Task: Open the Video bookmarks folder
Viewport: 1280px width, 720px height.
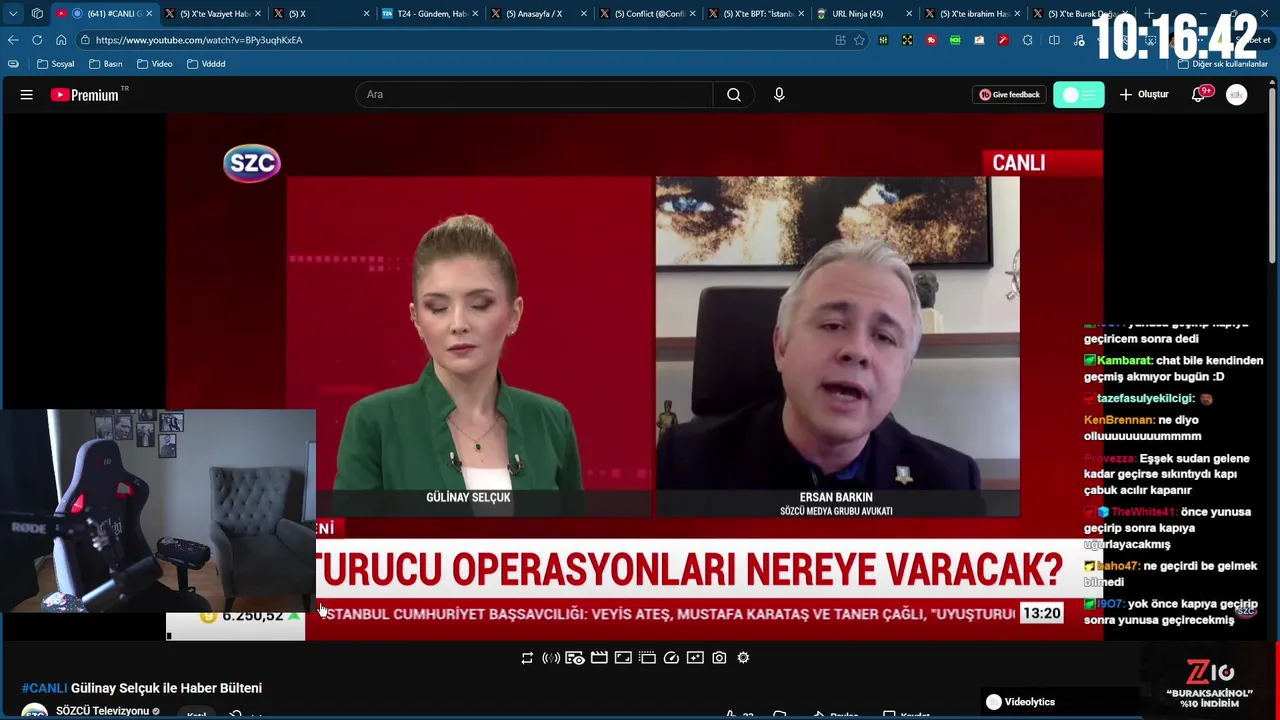Action: (155, 64)
